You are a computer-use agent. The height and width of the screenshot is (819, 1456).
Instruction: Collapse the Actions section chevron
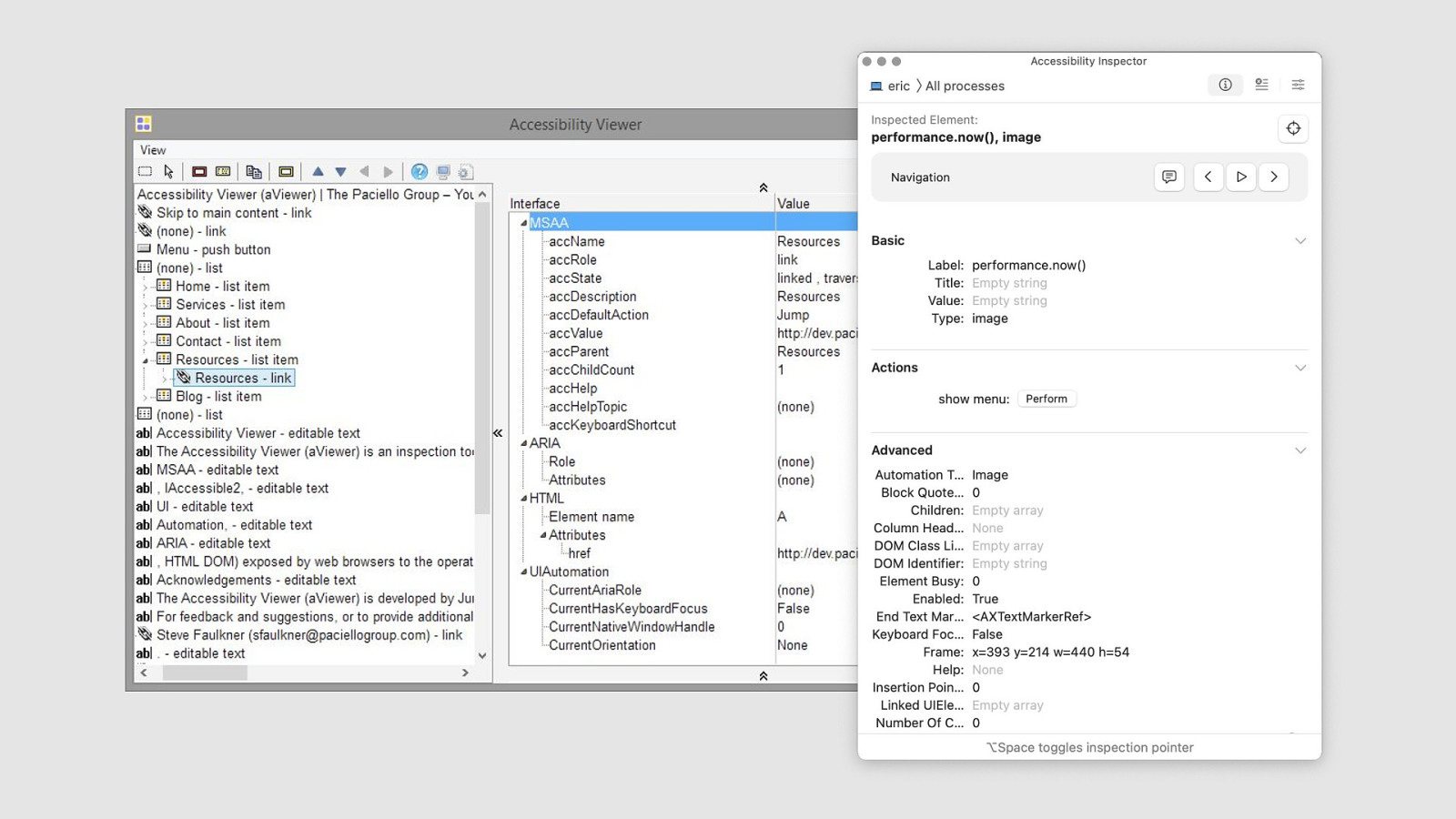pos(1300,368)
